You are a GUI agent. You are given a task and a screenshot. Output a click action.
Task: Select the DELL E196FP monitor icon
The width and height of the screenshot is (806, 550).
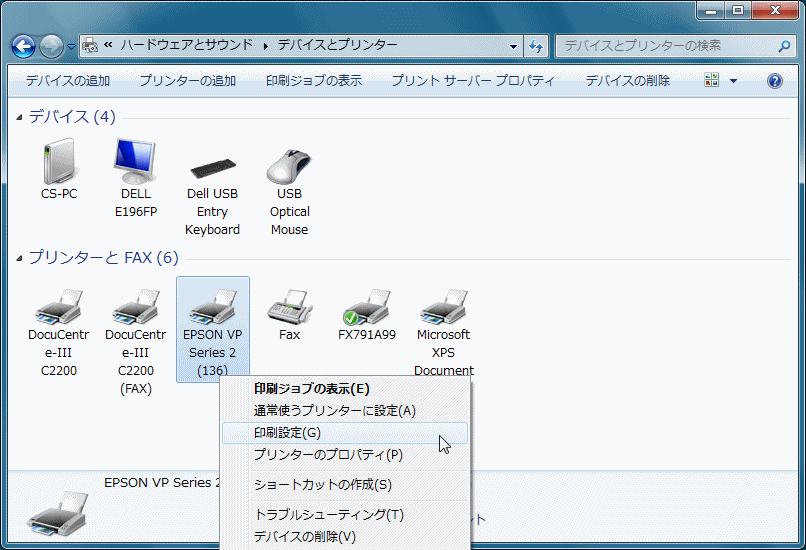(135, 162)
